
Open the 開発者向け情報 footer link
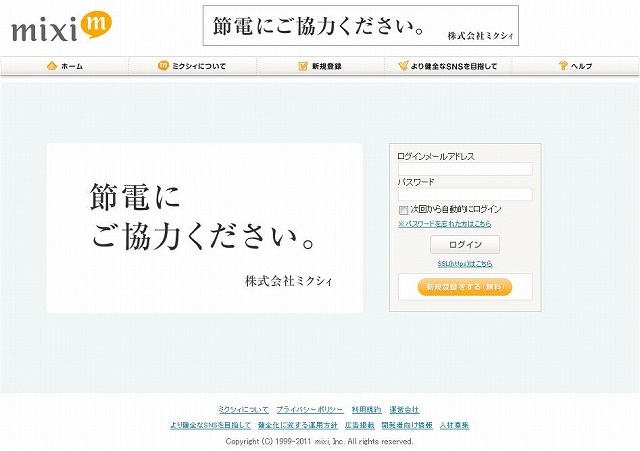pos(407,425)
